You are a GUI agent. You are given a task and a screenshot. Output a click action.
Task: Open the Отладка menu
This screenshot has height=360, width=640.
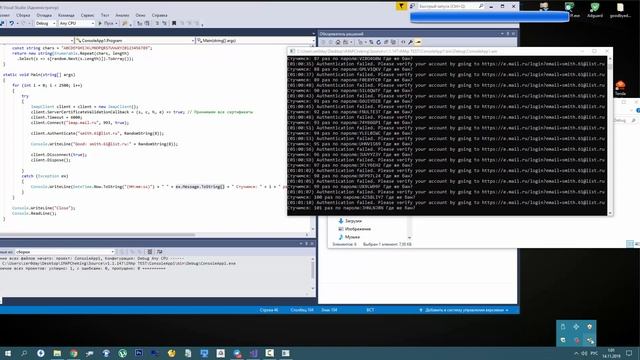44,15
